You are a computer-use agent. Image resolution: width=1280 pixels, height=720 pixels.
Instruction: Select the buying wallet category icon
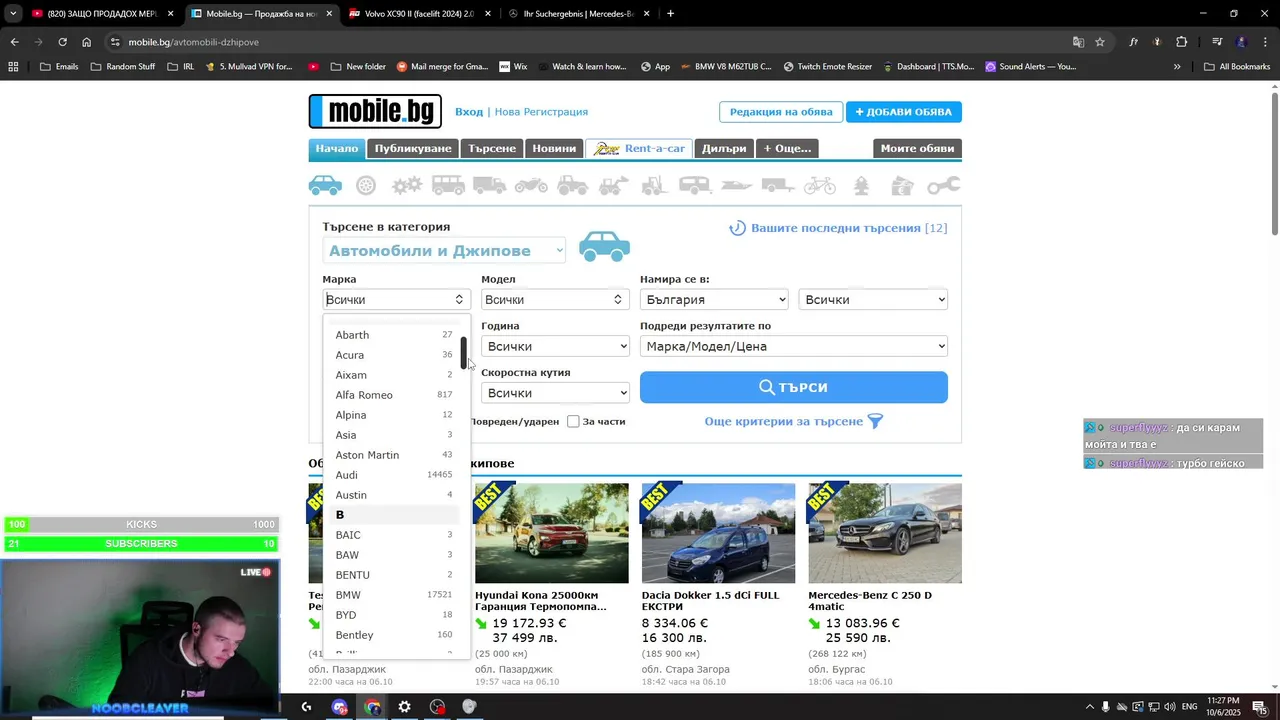pyautogui.click(x=902, y=186)
